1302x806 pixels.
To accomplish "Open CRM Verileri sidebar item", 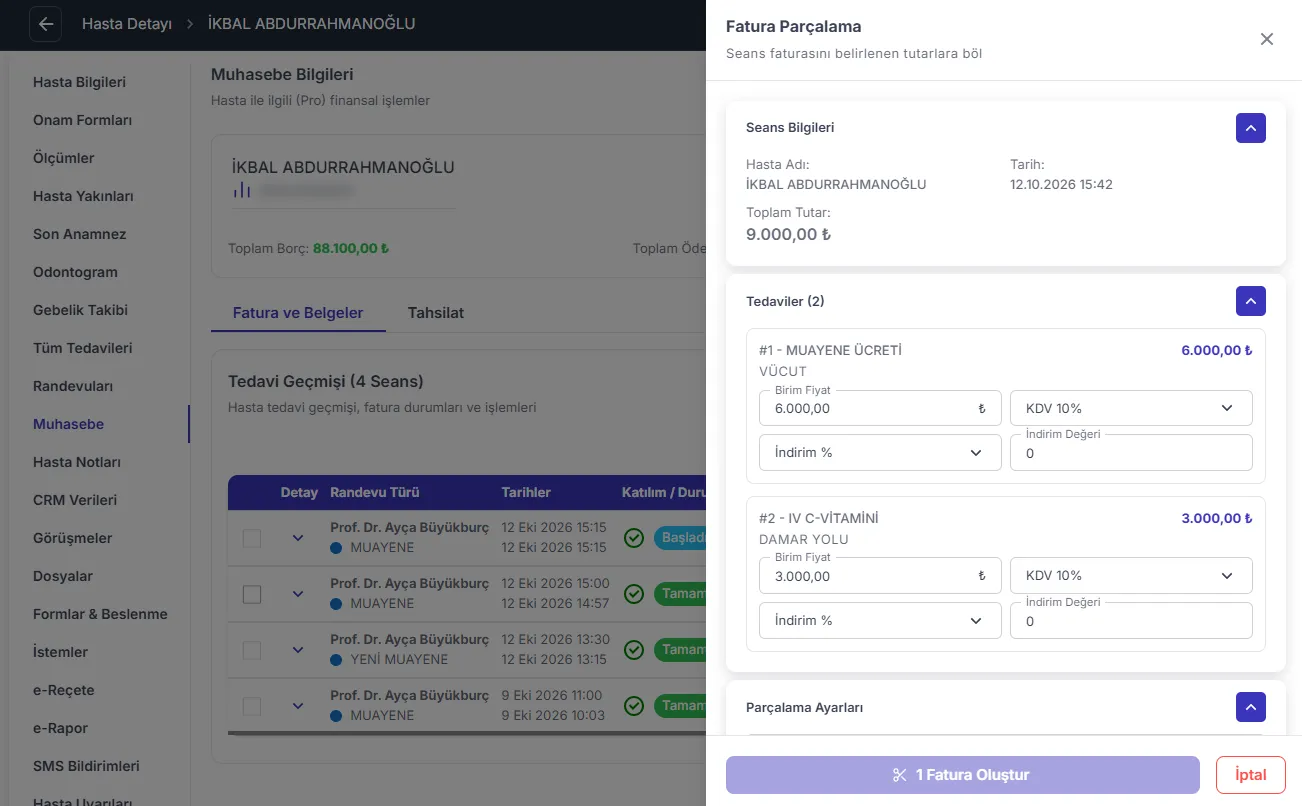I will pos(75,500).
